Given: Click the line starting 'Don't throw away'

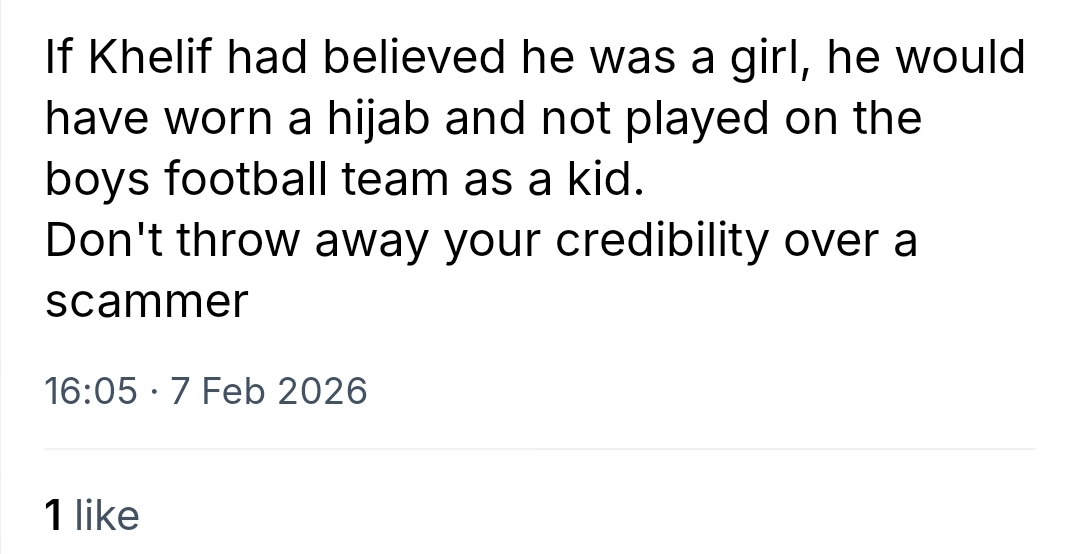Looking at the screenshot, I should [x=480, y=242].
